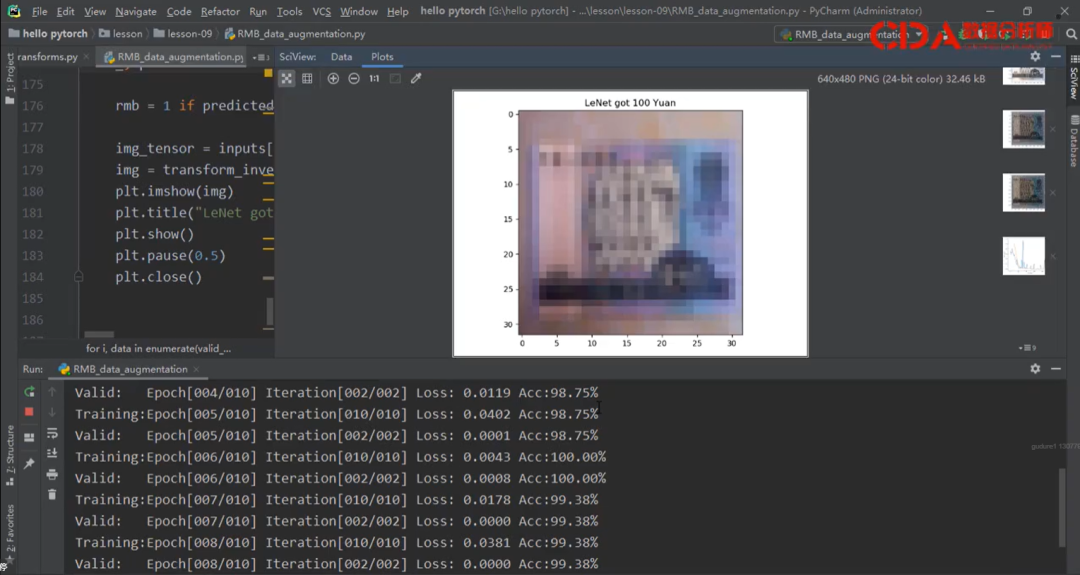The height and width of the screenshot is (575, 1080).
Task: Open Search Everywhere magnifier icon
Action: click(1071, 34)
